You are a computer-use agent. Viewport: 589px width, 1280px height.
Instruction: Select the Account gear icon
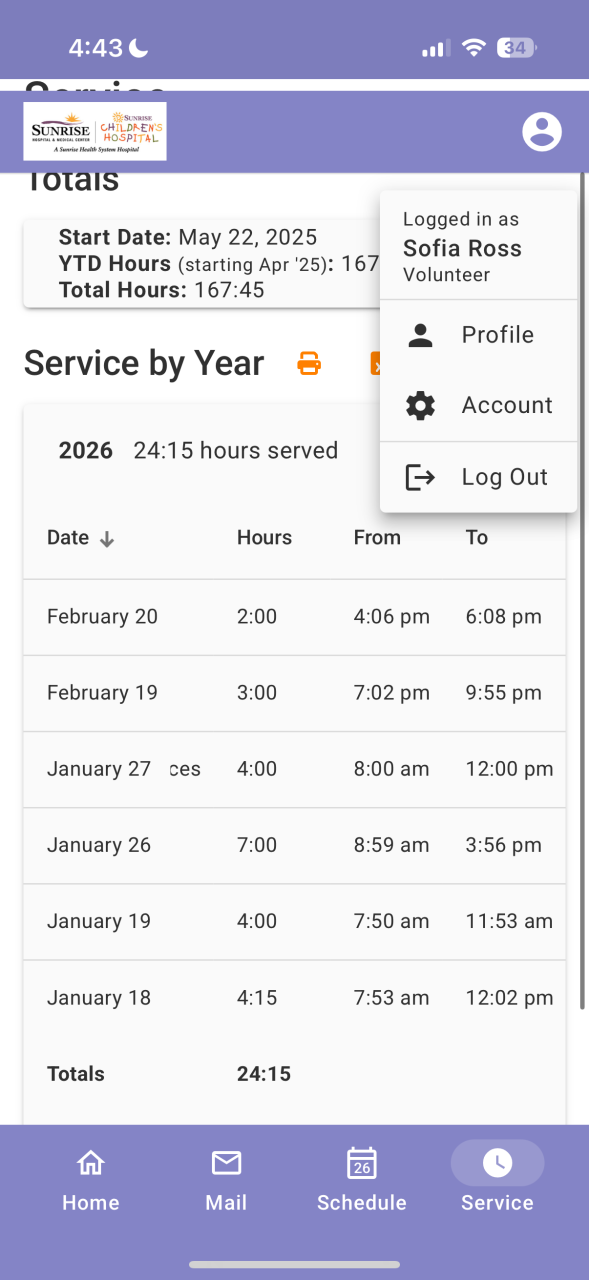[x=421, y=406]
